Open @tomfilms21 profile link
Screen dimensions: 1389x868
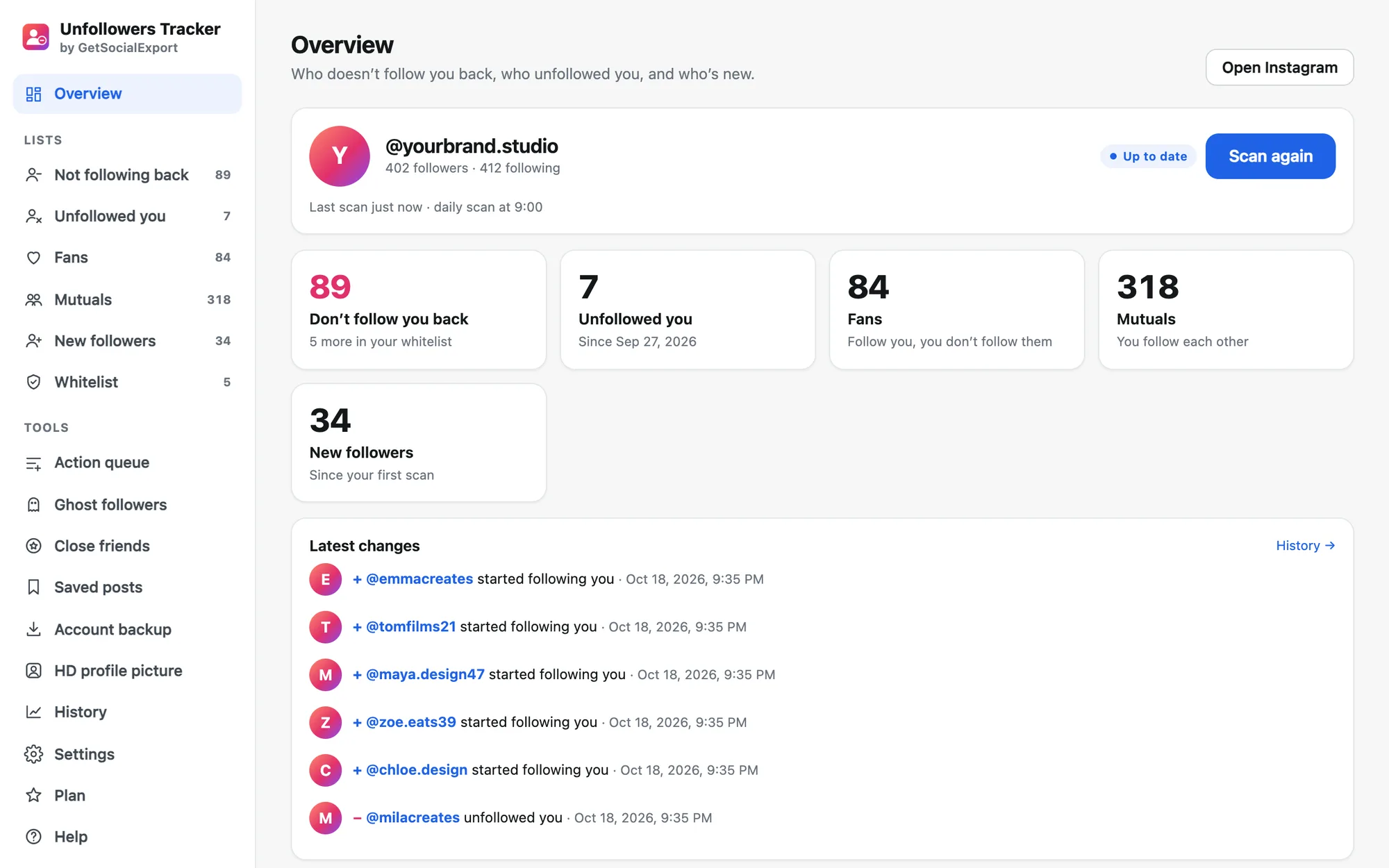pyautogui.click(x=411, y=627)
